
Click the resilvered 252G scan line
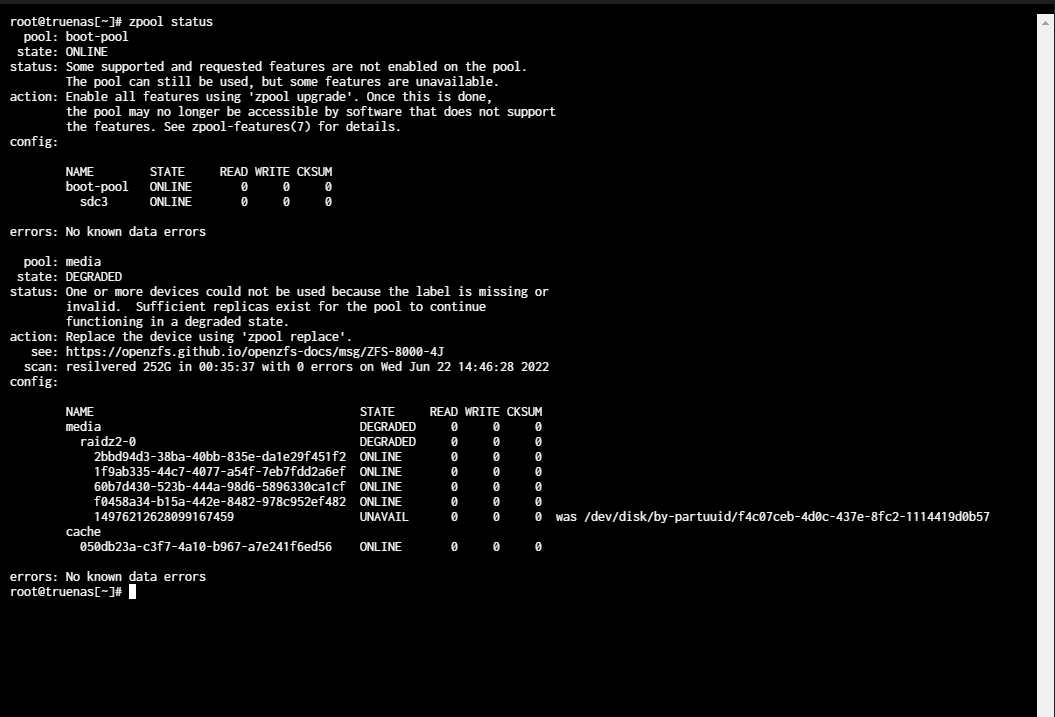pos(307,367)
